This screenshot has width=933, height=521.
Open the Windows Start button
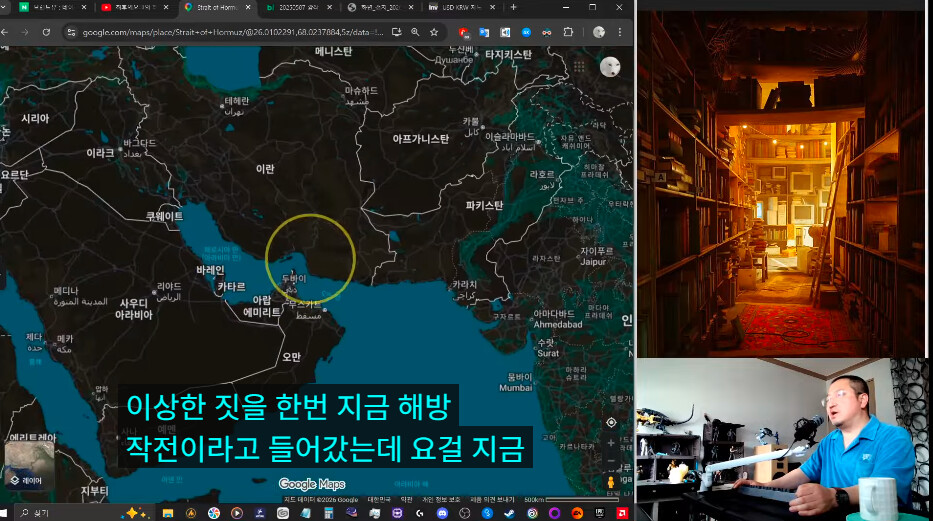pyautogui.click(x=4, y=513)
